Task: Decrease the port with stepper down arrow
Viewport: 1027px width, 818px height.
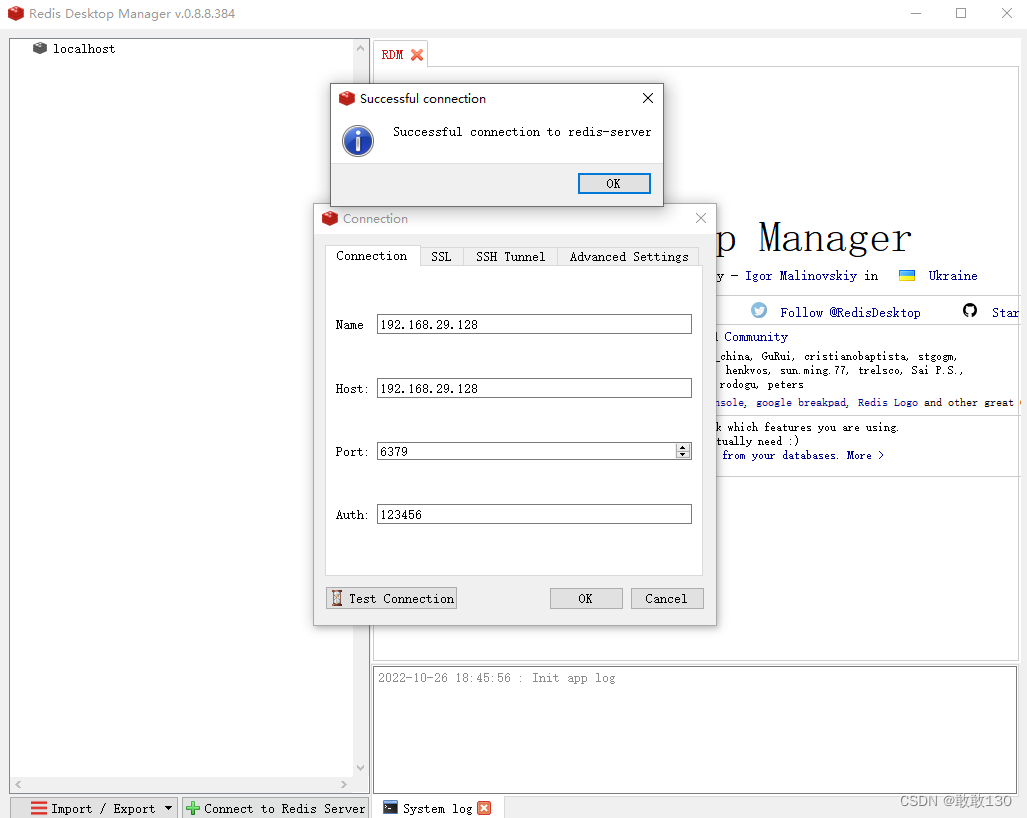Action: pos(683,455)
